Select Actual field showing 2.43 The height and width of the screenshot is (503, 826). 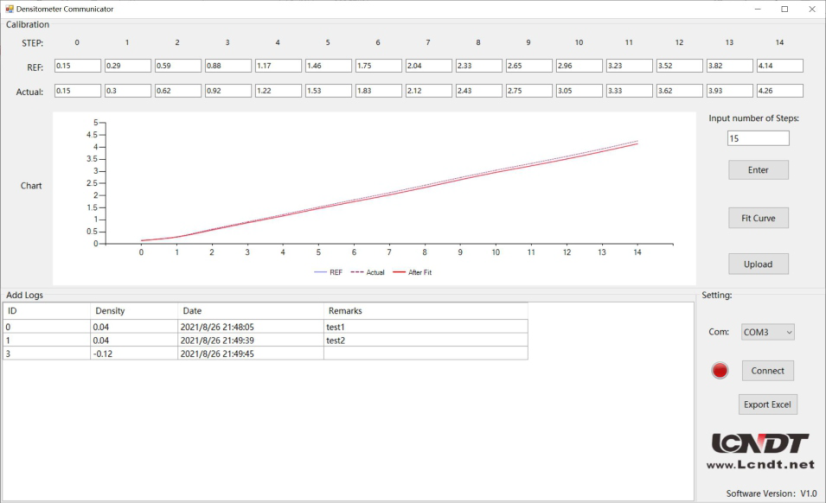click(479, 91)
